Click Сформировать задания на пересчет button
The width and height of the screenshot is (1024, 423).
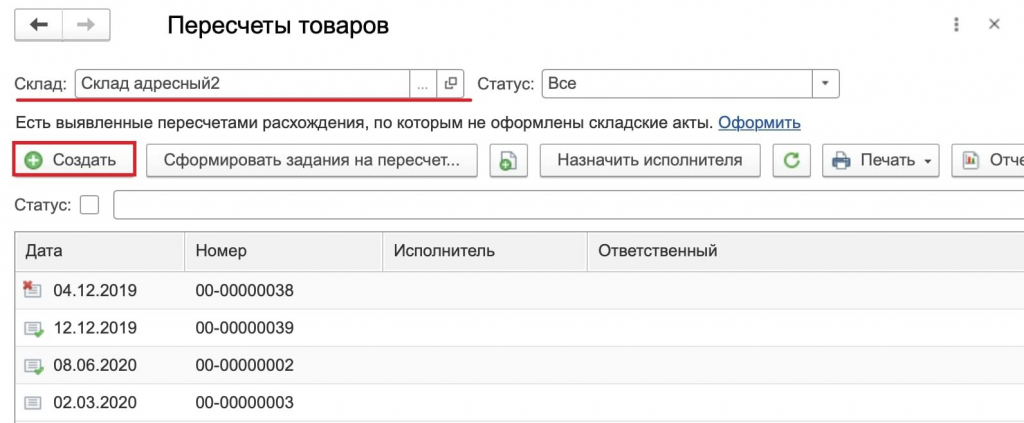pos(312,161)
